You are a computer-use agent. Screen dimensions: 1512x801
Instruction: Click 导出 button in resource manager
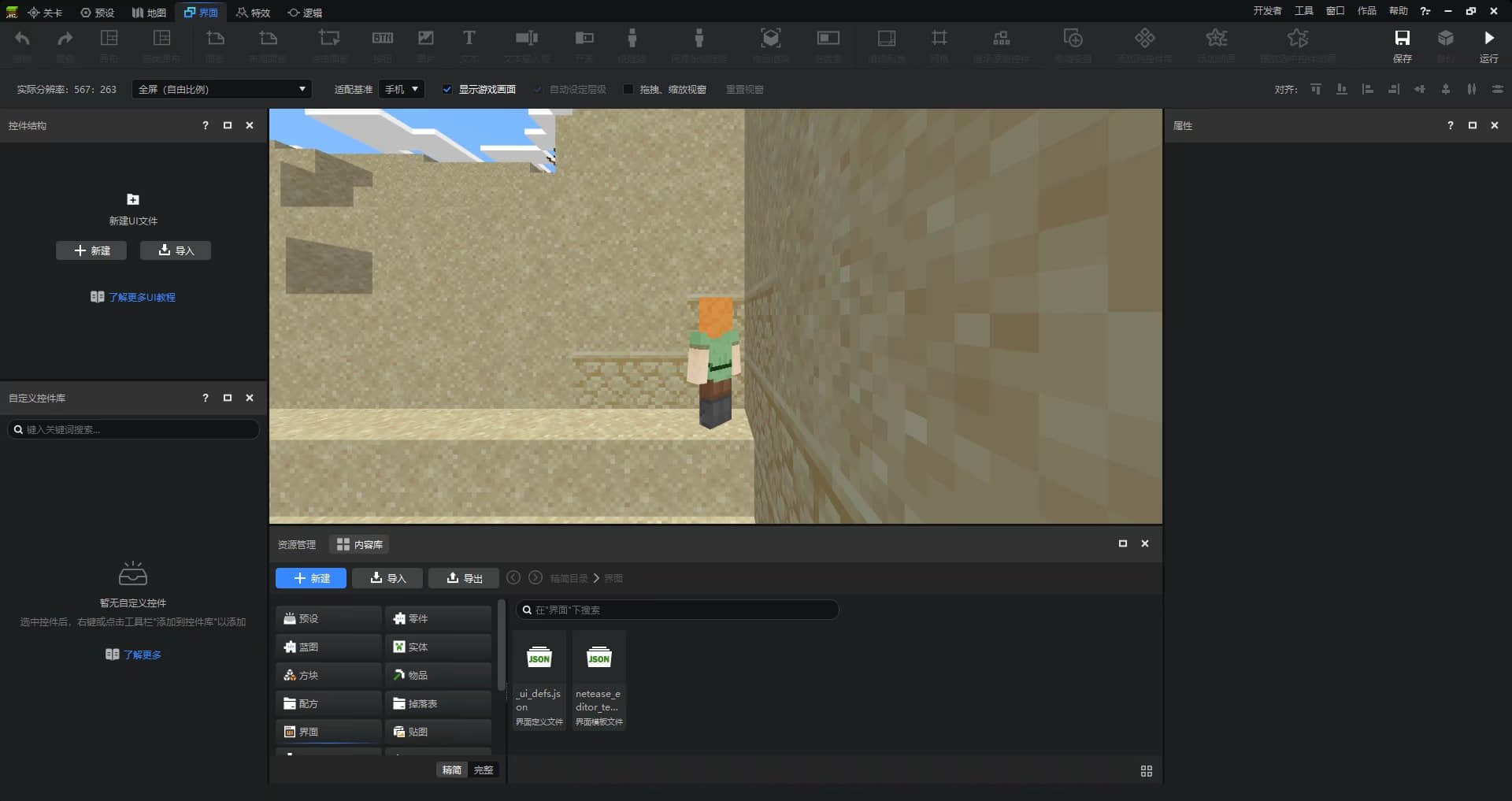464,578
